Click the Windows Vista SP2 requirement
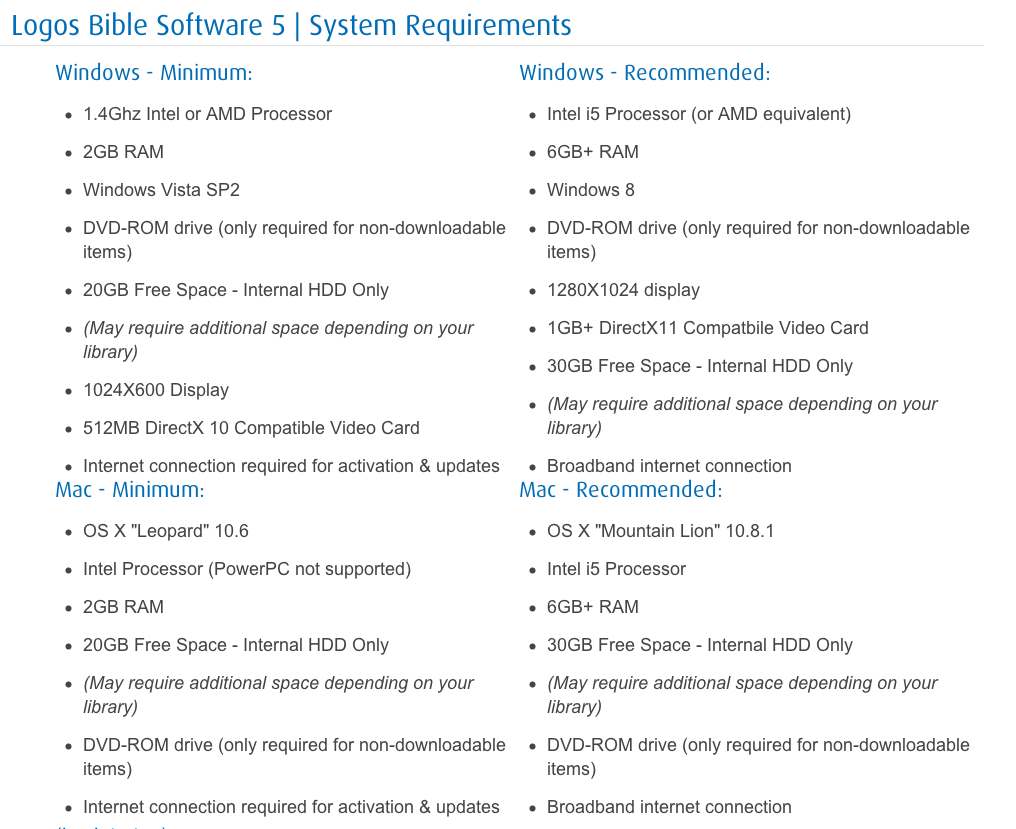 (x=161, y=190)
